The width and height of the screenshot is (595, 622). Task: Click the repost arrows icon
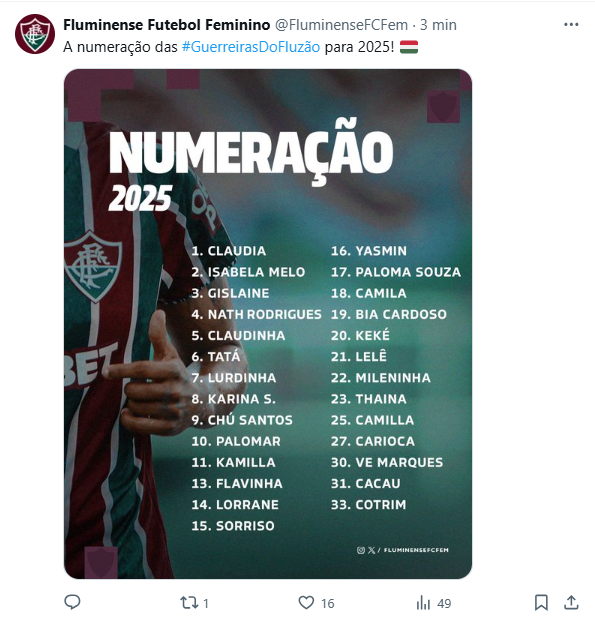click(189, 603)
